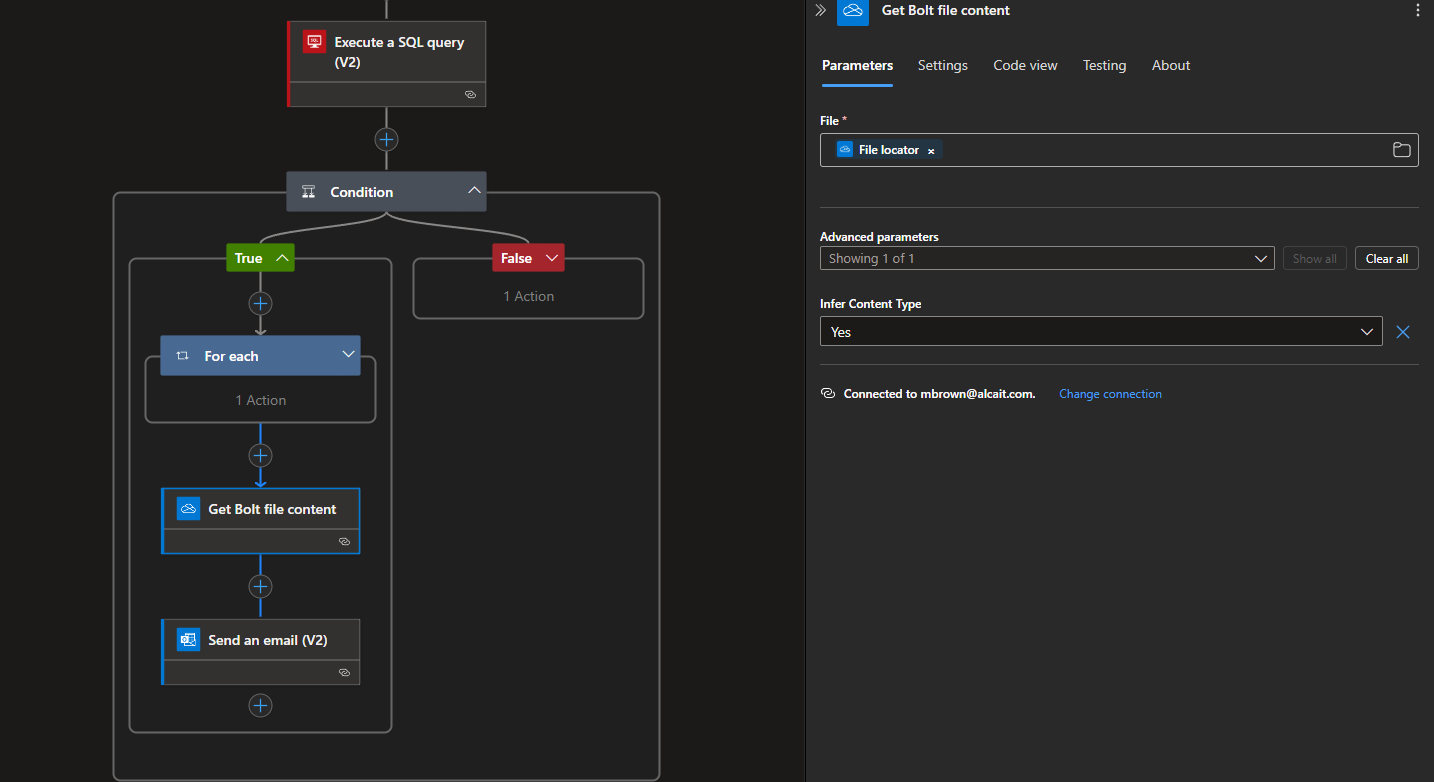
Task: Expand the False branch
Action: pyautogui.click(x=551, y=258)
